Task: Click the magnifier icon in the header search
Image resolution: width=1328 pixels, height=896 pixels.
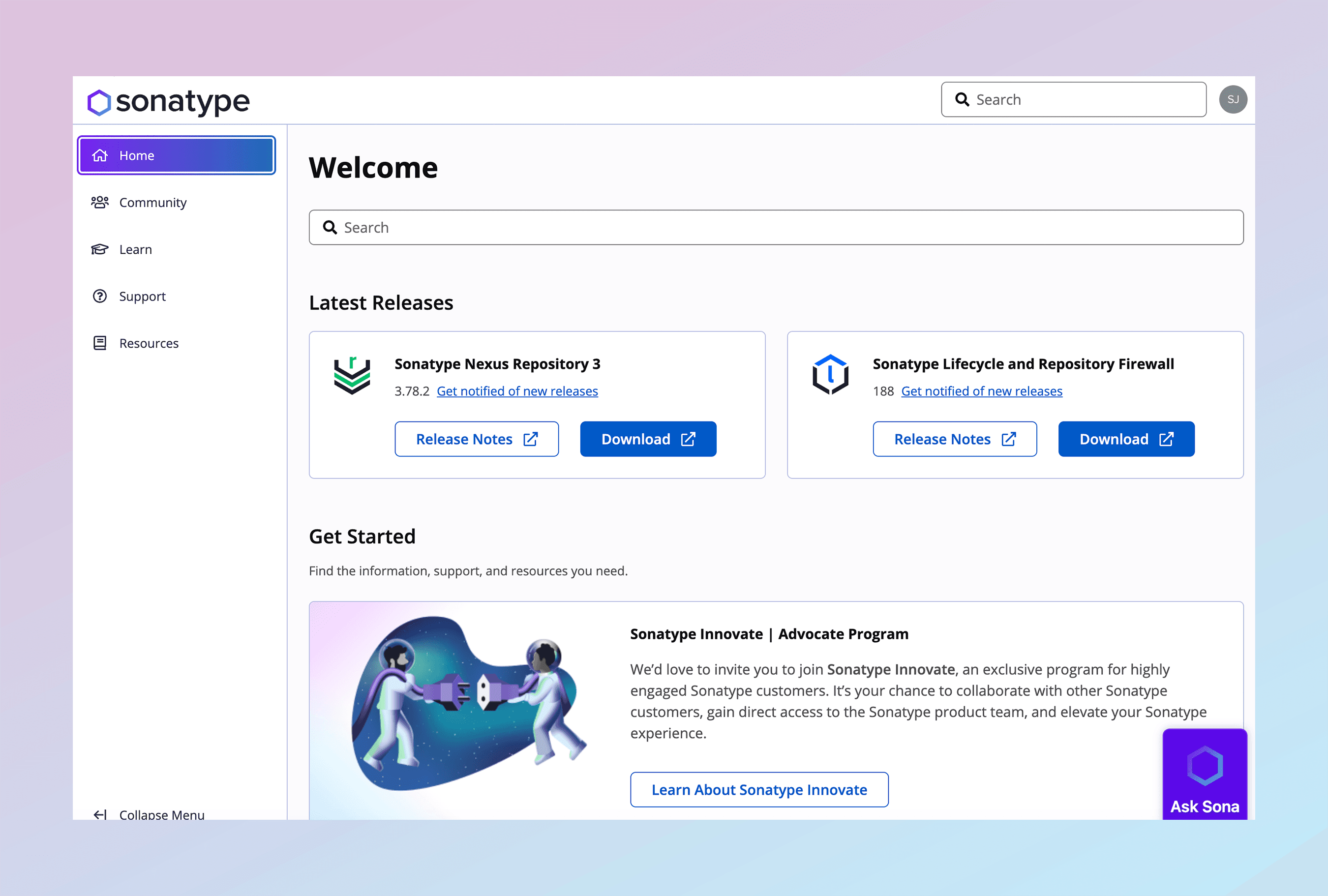Action: point(962,99)
